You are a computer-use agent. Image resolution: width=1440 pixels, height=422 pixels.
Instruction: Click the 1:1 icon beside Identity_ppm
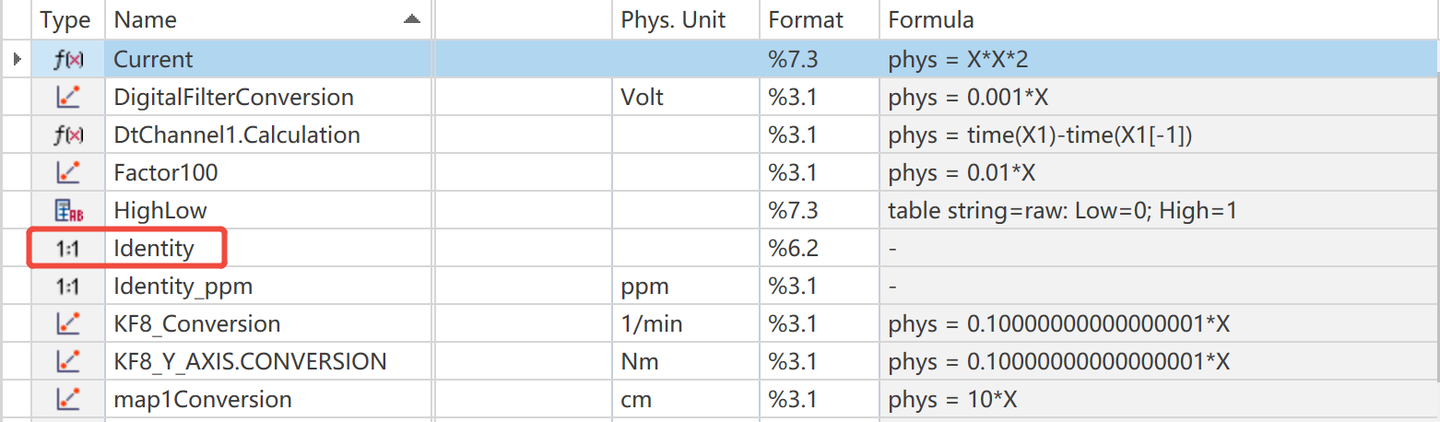(x=68, y=286)
